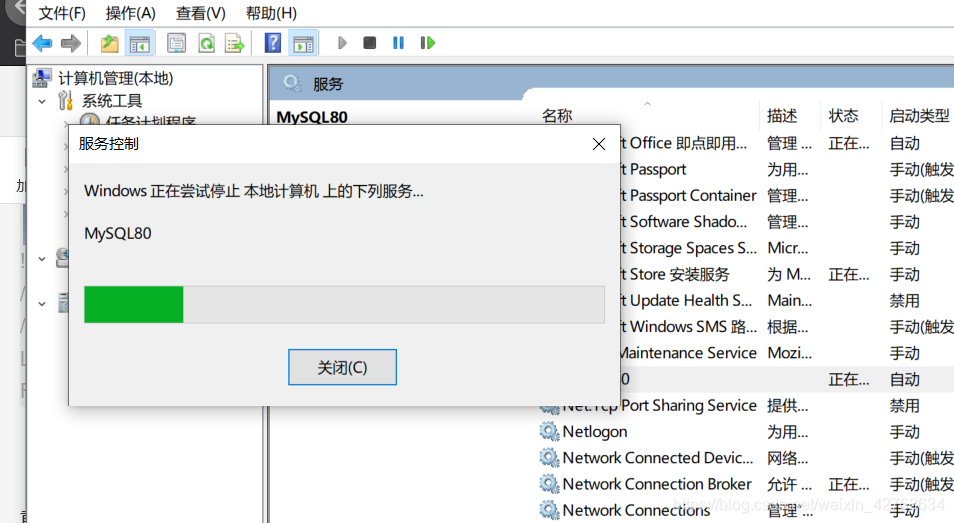Click the Back arrow toolbar icon

pyautogui.click(x=42, y=43)
